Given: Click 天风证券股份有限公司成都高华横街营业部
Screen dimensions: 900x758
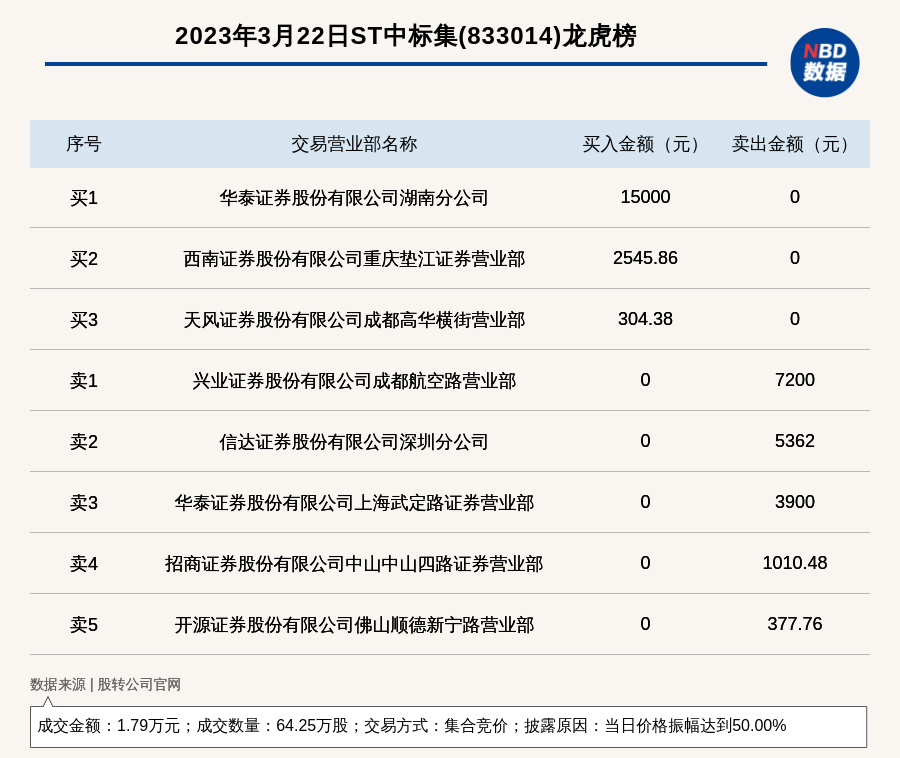Looking at the screenshot, I should point(354,320).
